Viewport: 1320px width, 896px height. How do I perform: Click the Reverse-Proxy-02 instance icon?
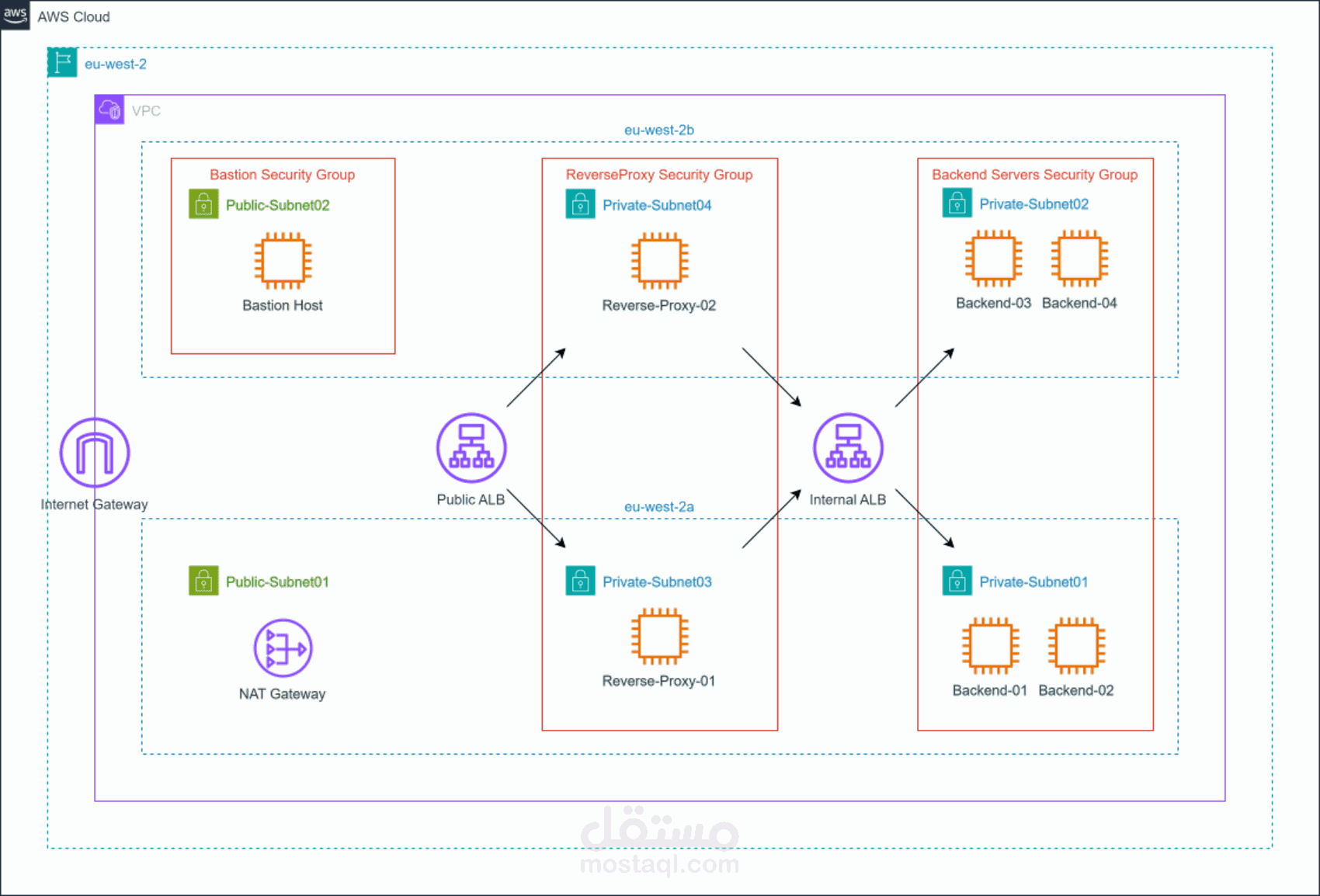click(x=660, y=260)
